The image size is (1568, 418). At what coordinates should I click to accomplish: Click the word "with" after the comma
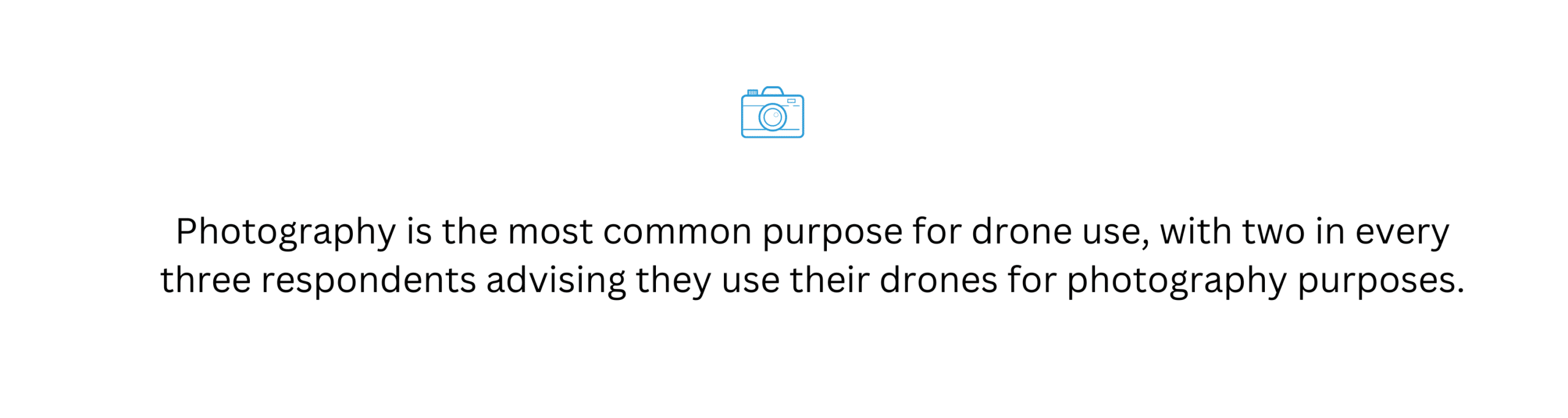[x=1196, y=232]
